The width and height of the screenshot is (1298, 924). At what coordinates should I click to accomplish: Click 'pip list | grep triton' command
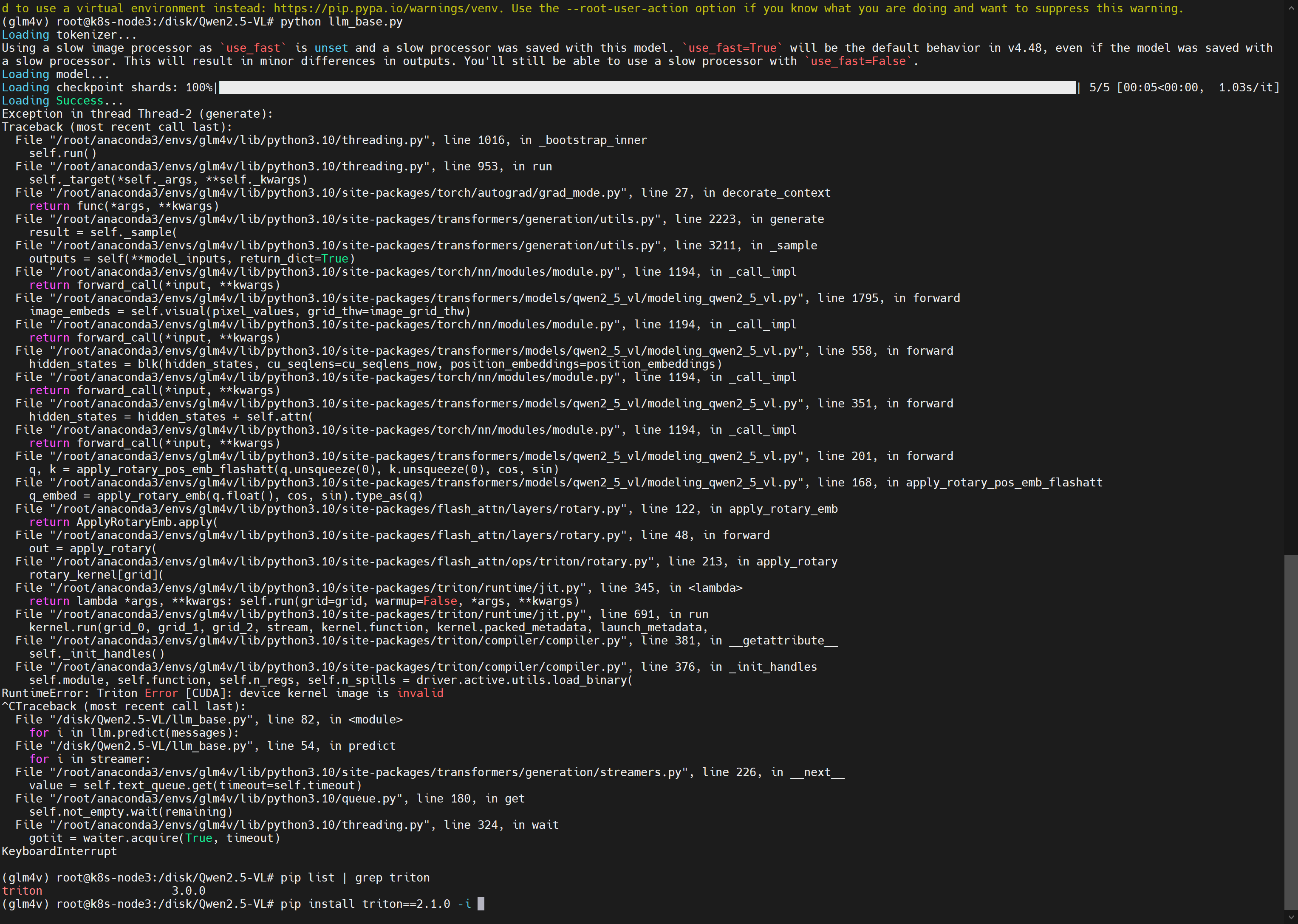354,878
